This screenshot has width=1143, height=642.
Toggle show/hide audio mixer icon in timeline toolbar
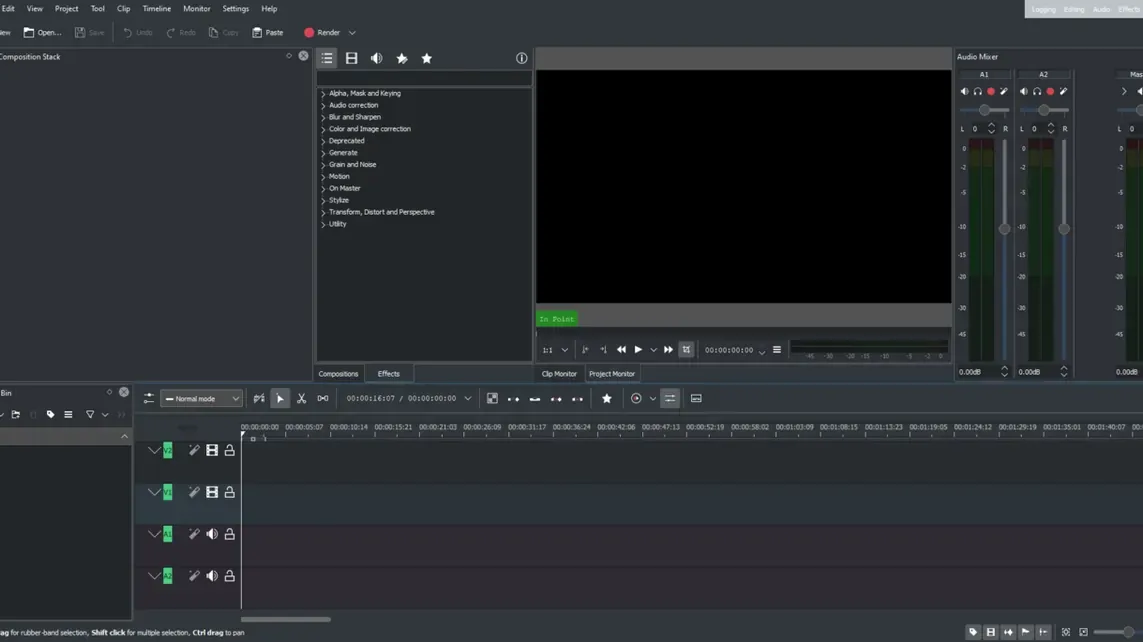click(670, 399)
